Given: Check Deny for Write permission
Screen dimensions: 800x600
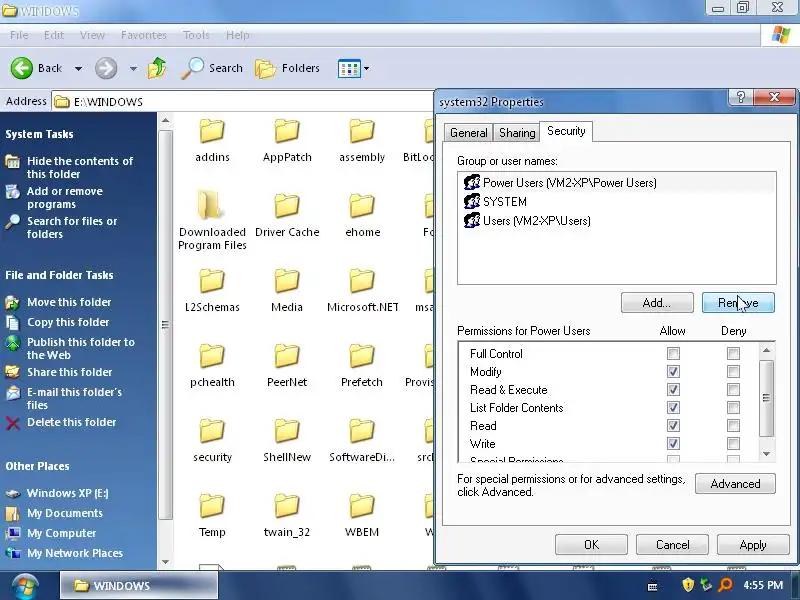Looking at the screenshot, I should point(733,443).
